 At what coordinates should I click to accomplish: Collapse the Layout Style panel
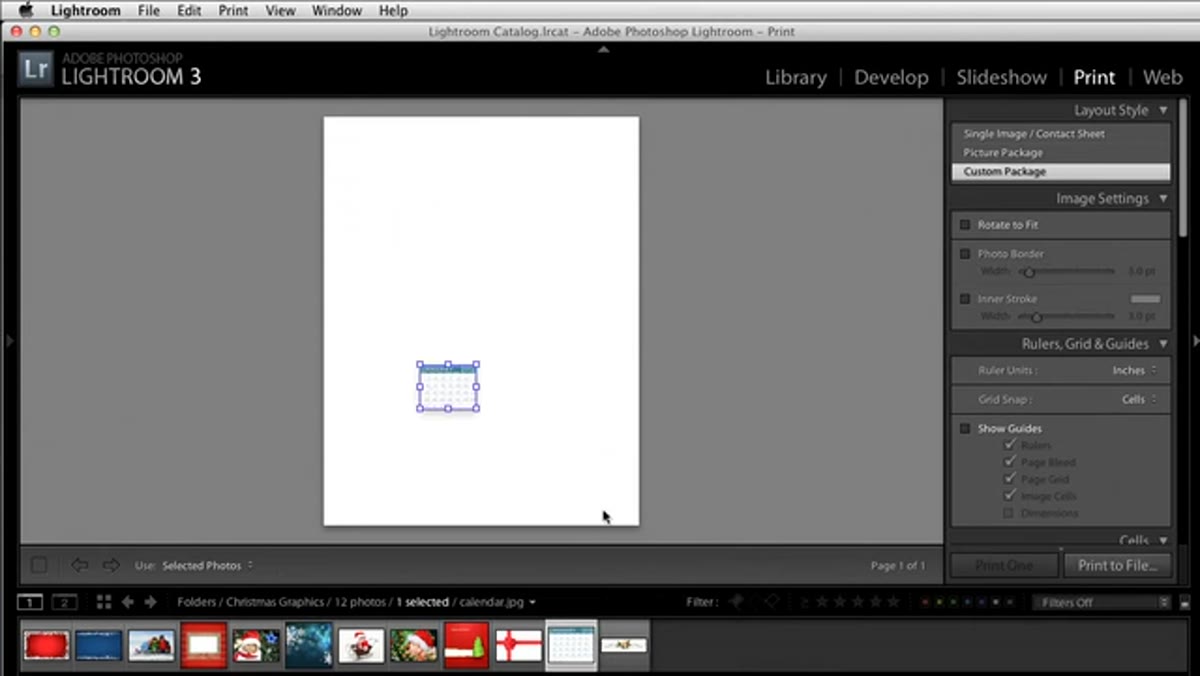pyautogui.click(x=1163, y=110)
